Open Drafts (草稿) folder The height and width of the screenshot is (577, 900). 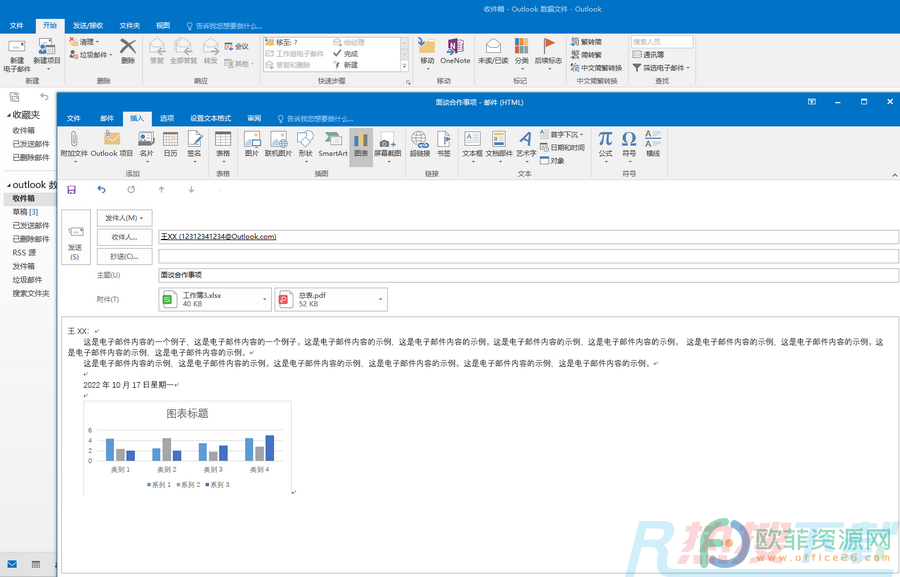25,212
